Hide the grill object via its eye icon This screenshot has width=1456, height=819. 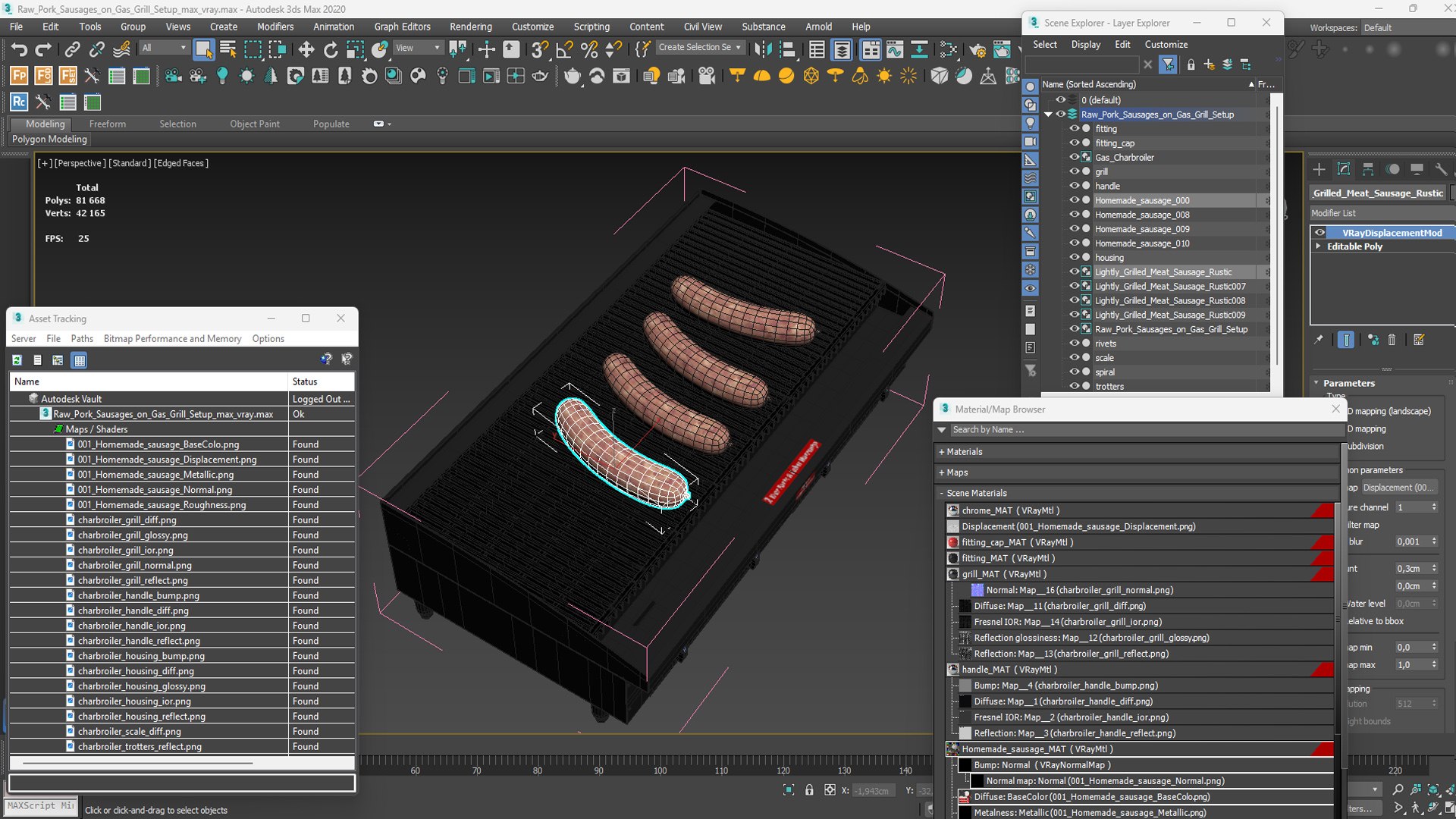pyautogui.click(x=1074, y=171)
